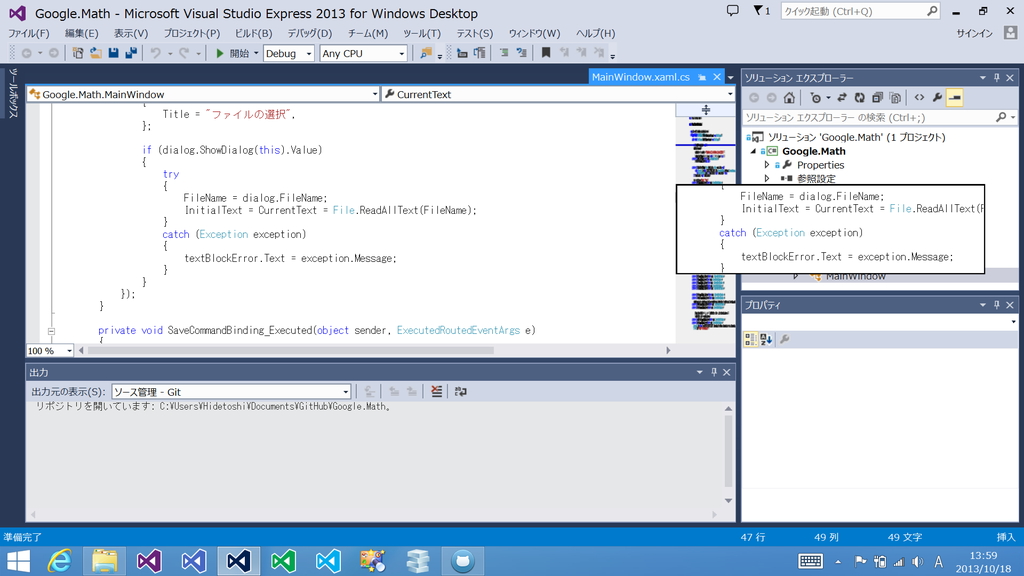Open File Explorer from the taskbar
This screenshot has width=1024, height=576.
click(x=104, y=561)
